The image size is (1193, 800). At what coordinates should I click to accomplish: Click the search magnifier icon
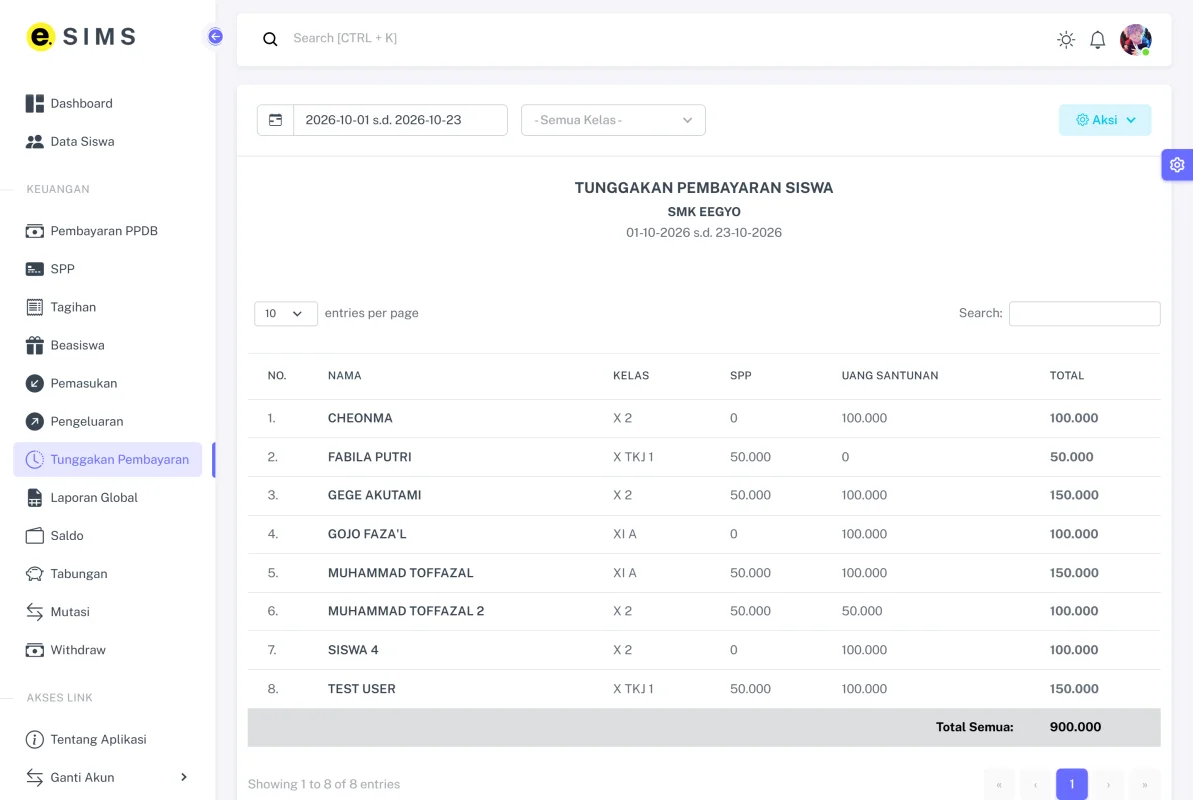click(270, 39)
